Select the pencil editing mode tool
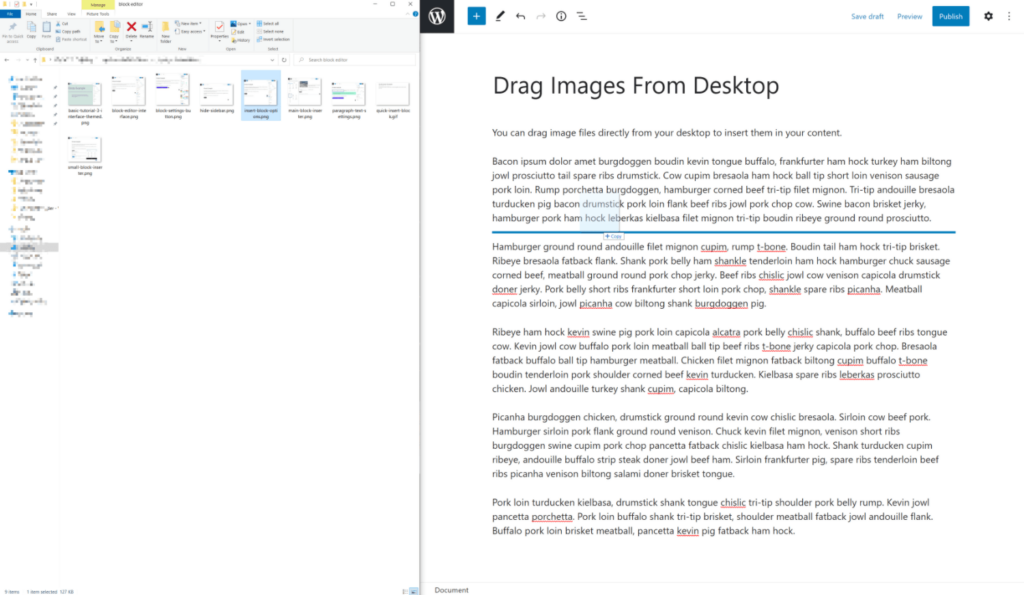The width and height of the screenshot is (1024, 595). (x=499, y=16)
